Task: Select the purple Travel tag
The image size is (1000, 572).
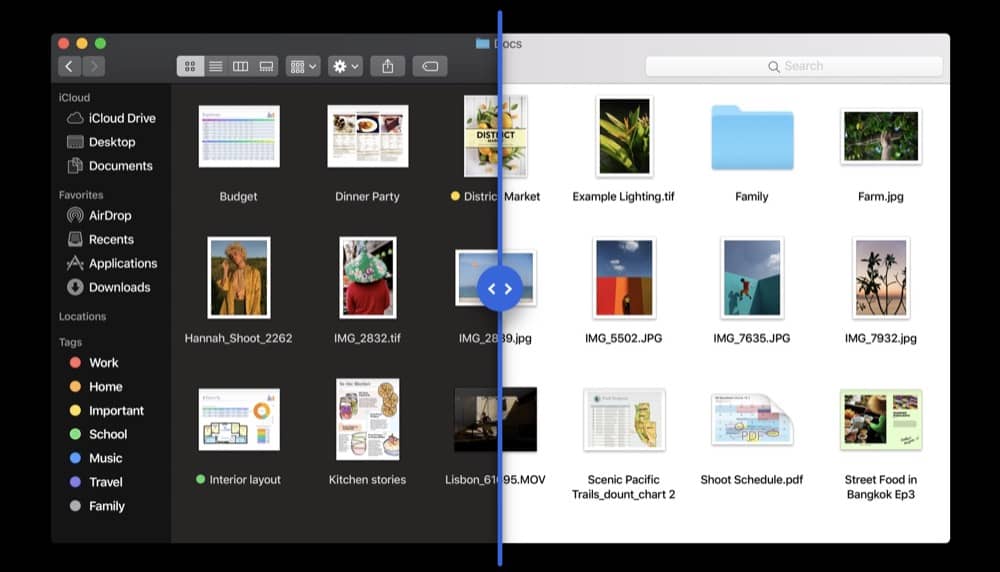Action: [96, 482]
